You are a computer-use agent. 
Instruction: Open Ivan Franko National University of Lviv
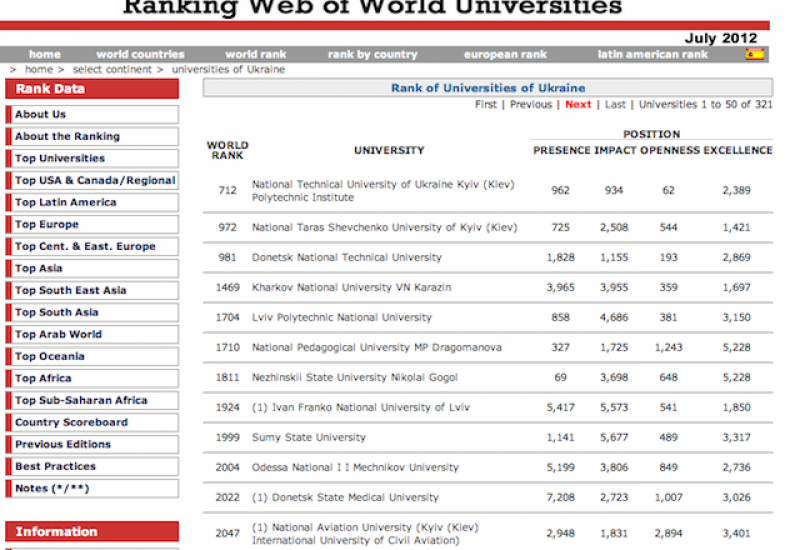click(361, 407)
